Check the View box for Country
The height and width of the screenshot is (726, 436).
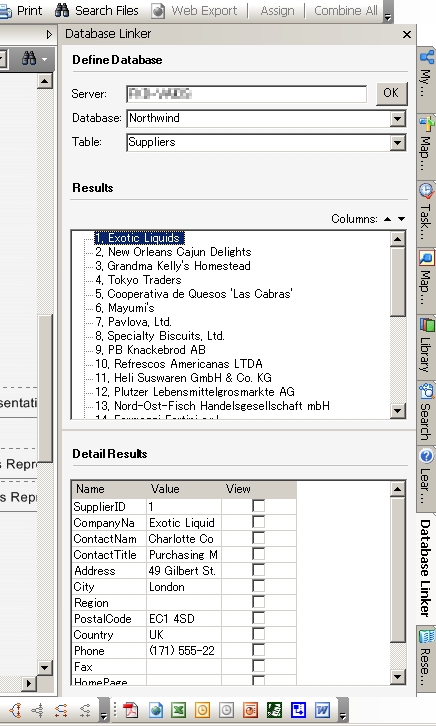[259, 634]
